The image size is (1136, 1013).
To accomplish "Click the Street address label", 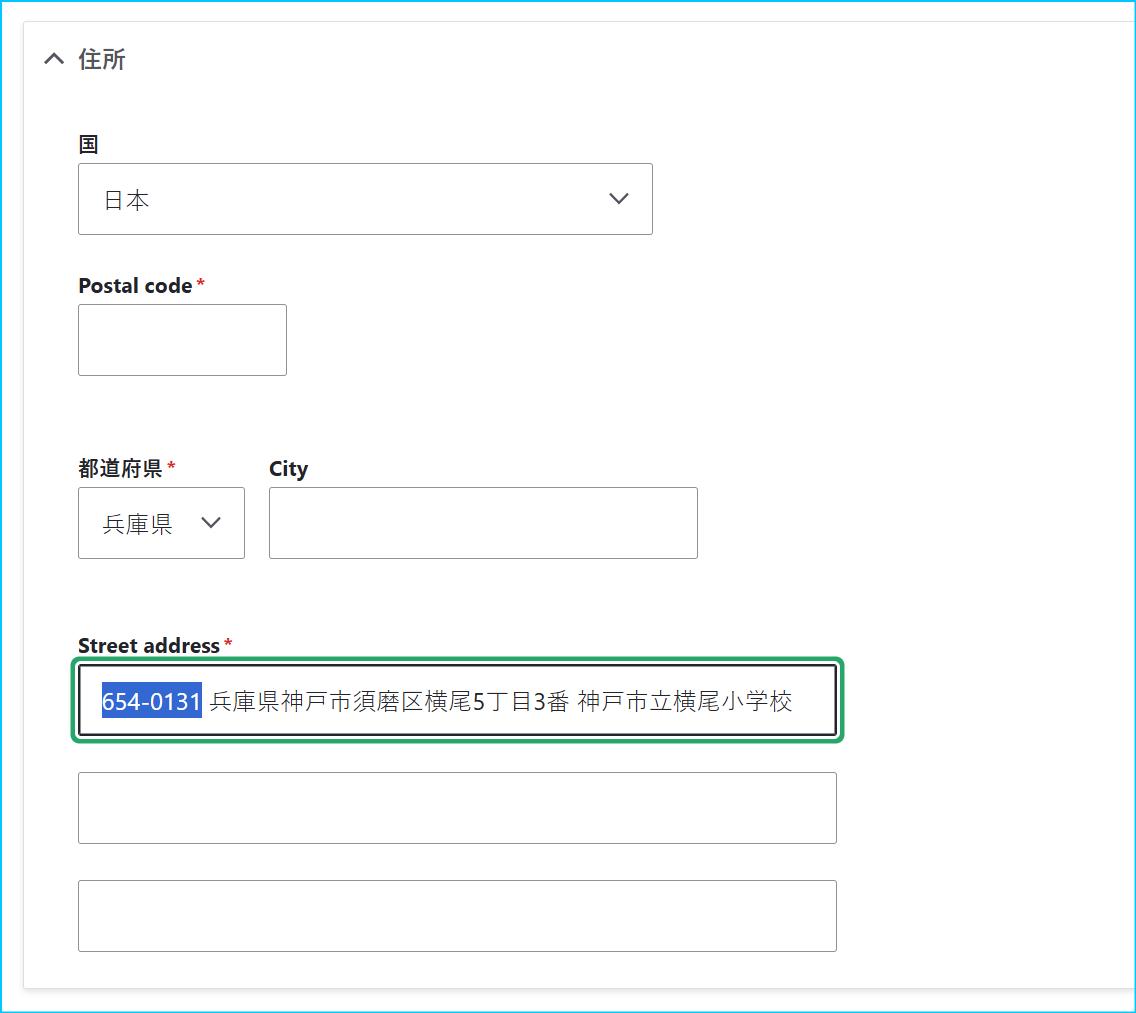I will 149,646.
